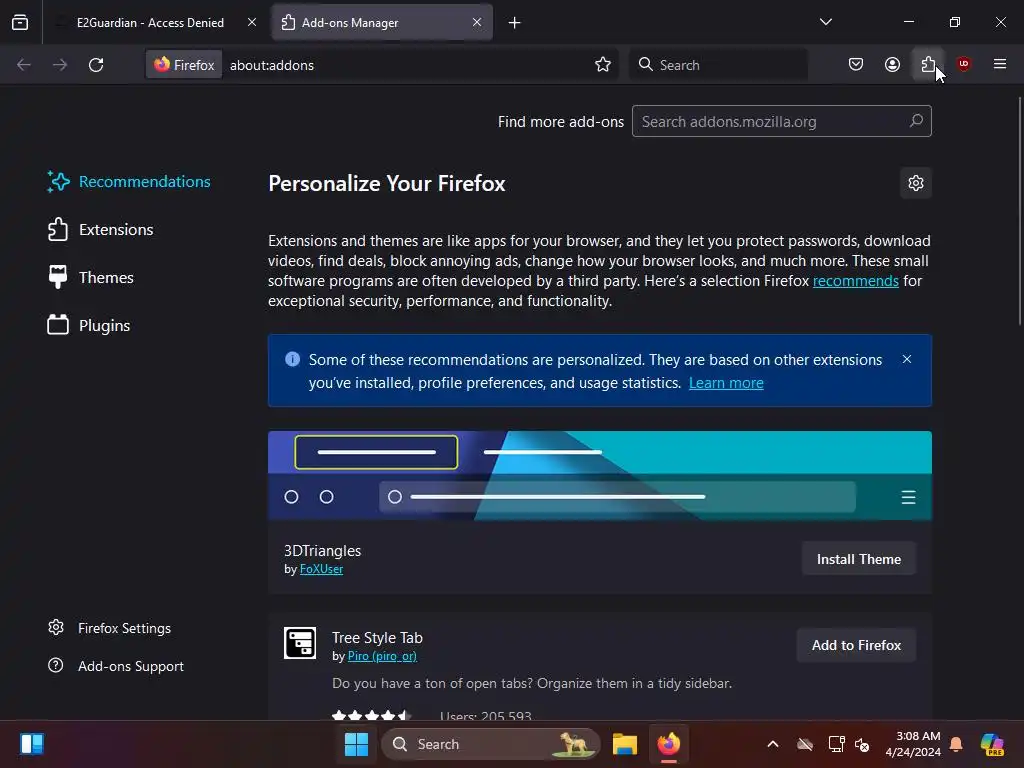Viewport: 1024px width, 768px height.
Task: Open the Firefox account icon
Action: [x=892, y=64]
